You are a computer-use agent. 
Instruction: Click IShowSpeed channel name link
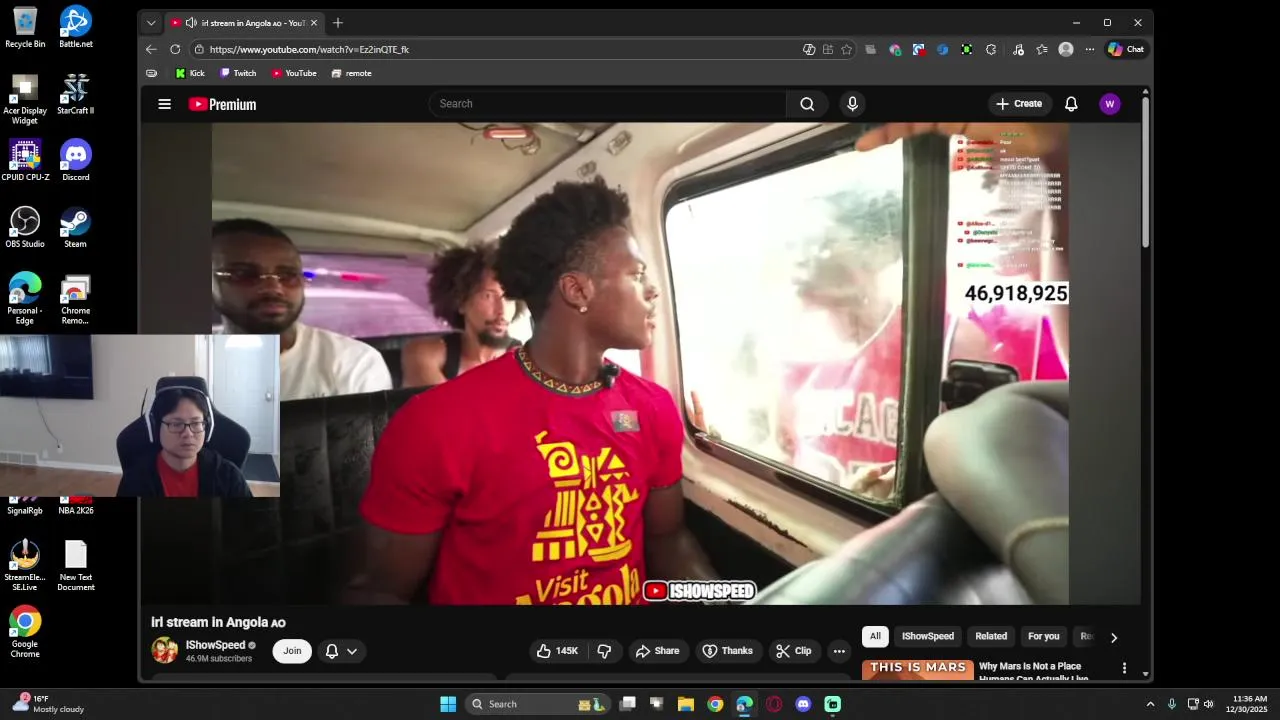point(215,645)
